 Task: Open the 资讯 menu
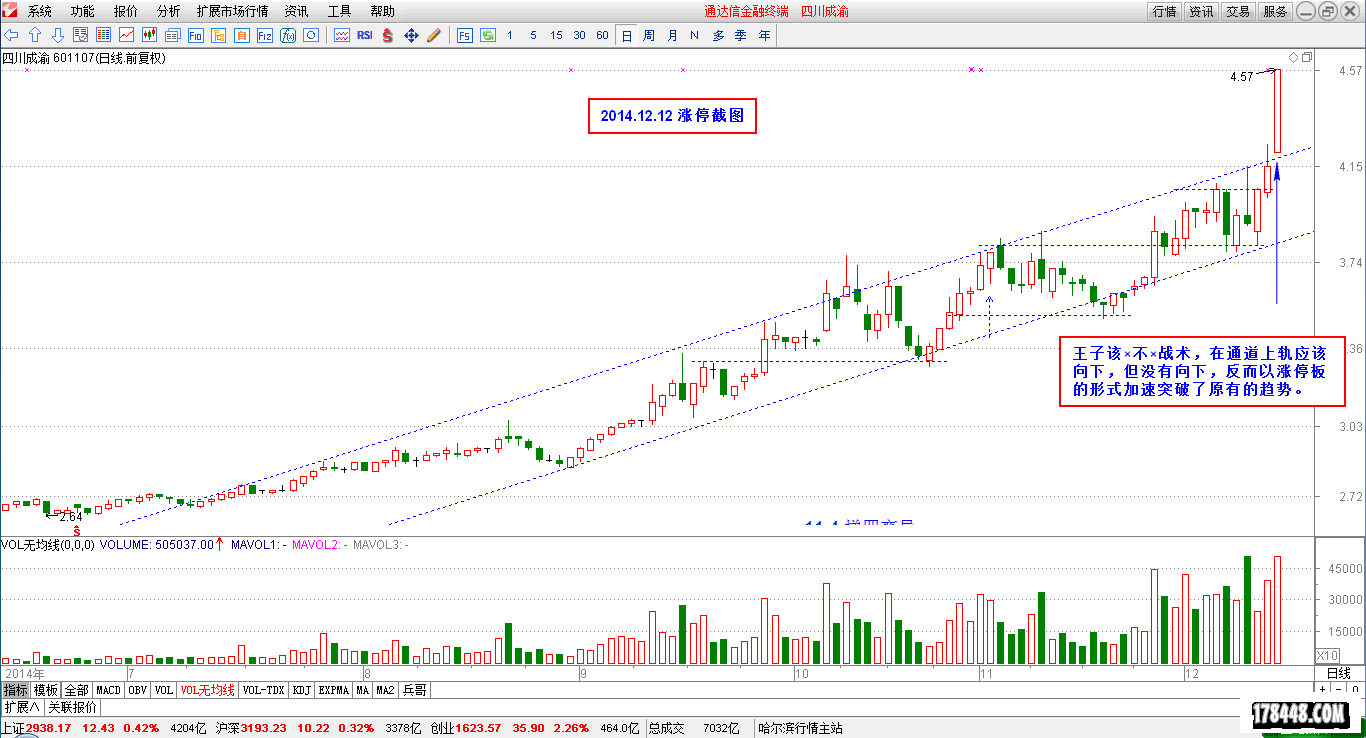click(x=296, y=11)
